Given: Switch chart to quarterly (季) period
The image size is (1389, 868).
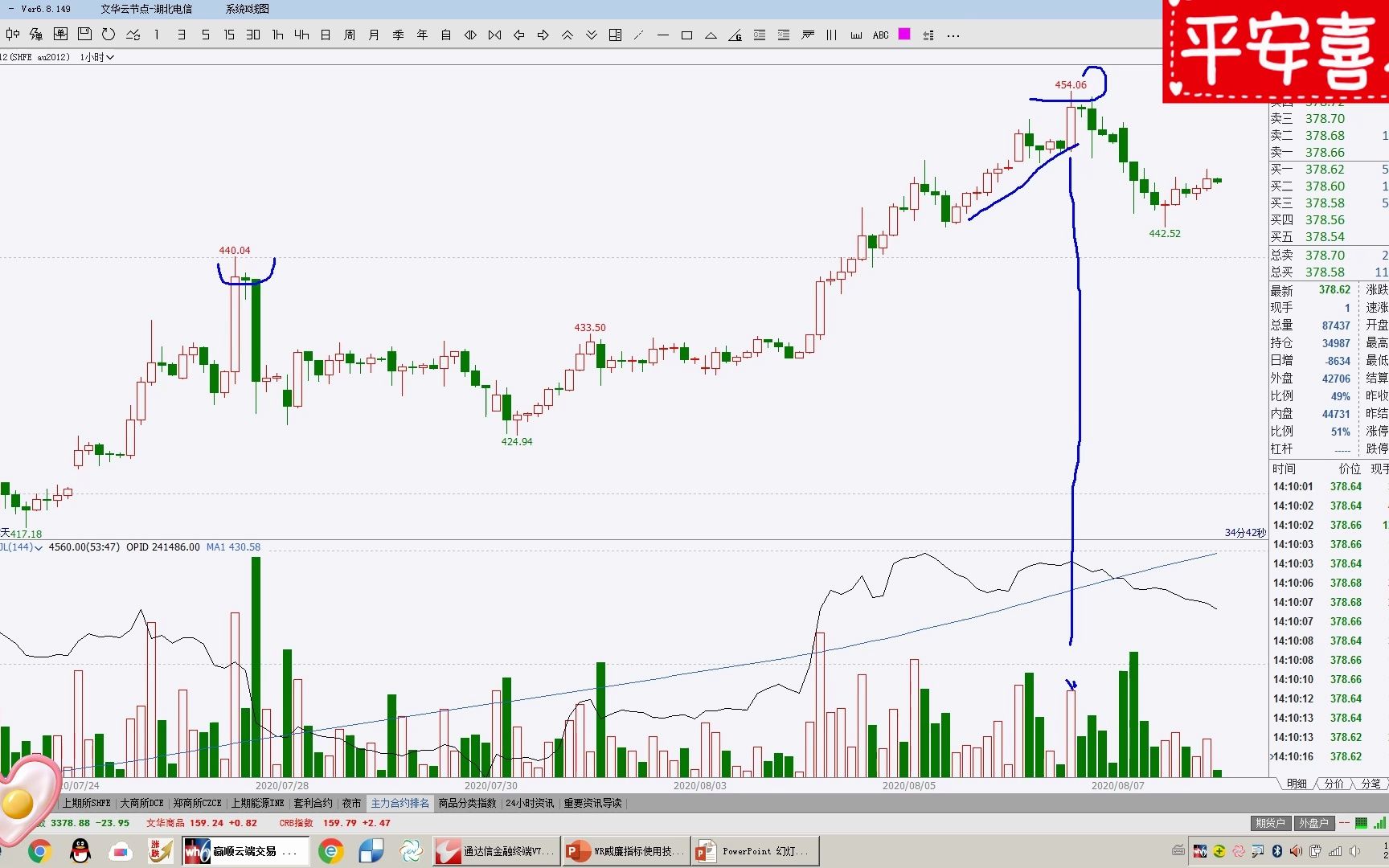Looking at the screenshot, I should coord(398,35).
